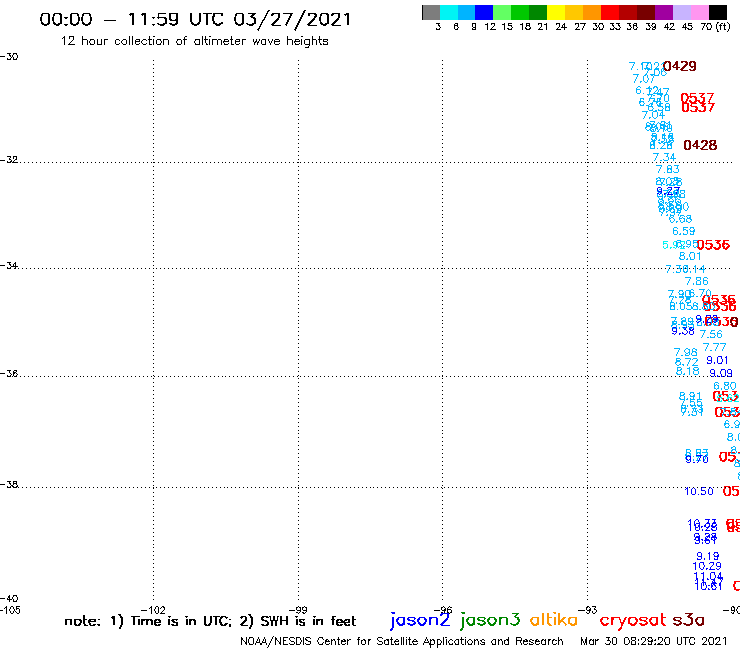
Task: Click the cryosat satellite legend label
Action: [633, 620]
